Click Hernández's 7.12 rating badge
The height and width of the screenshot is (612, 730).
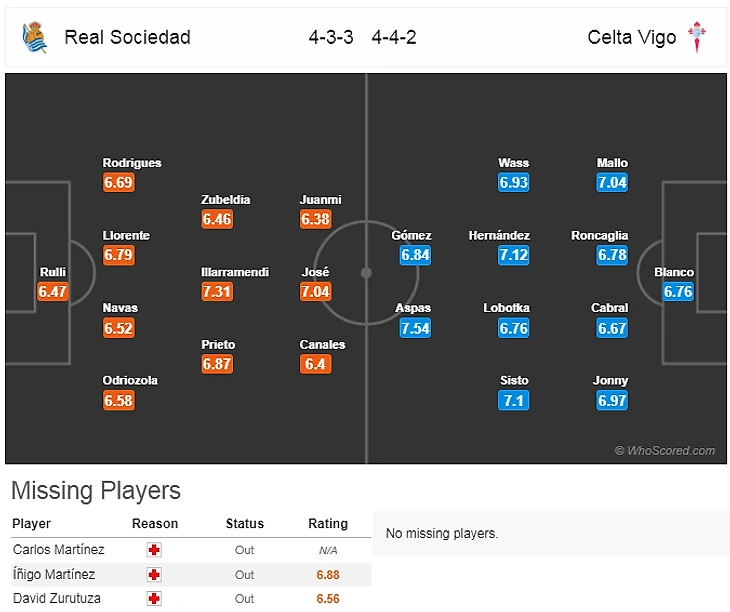pyautogui.click(x=513, y=255)
